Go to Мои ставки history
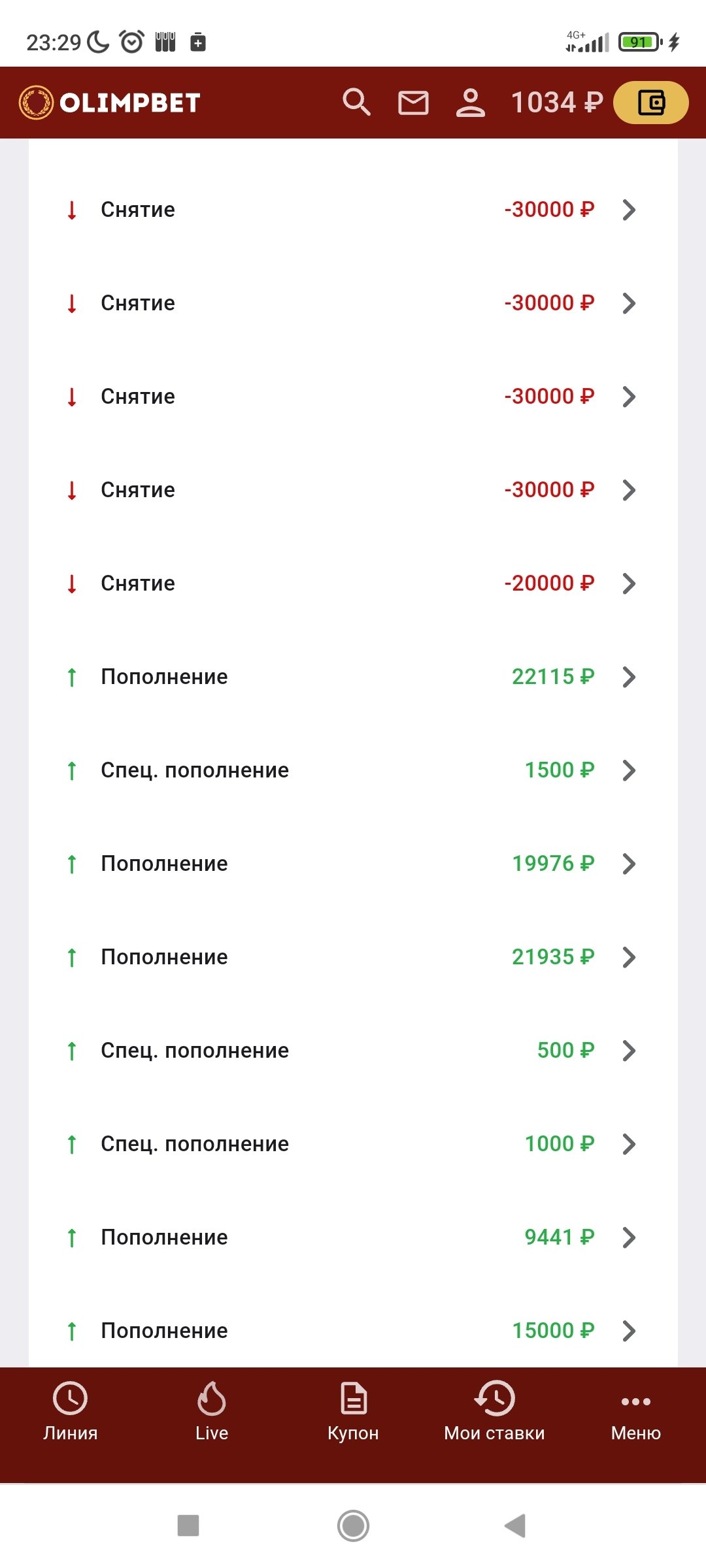706x1568 pixels. (494, 1411)
